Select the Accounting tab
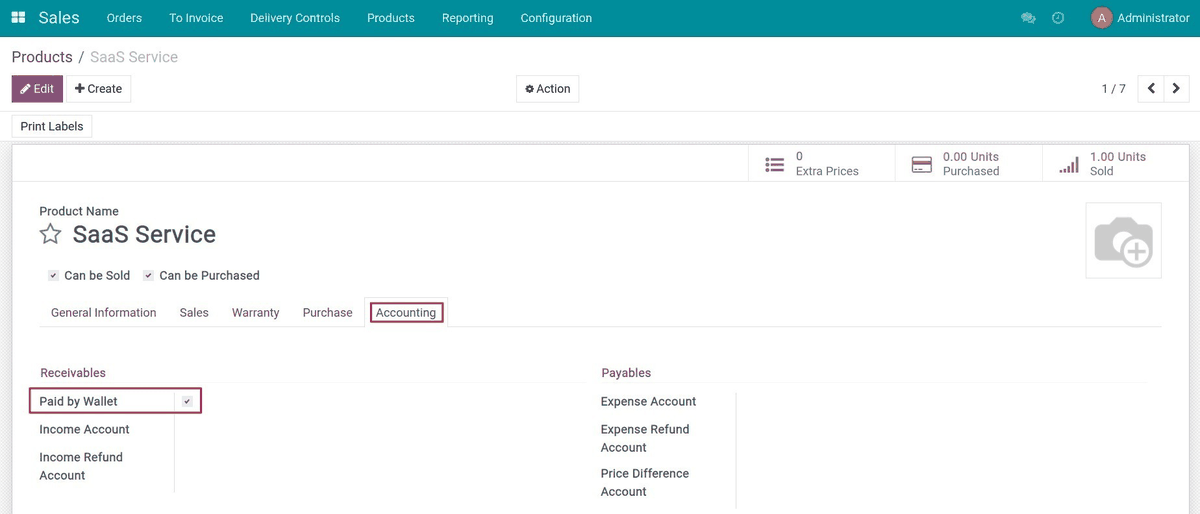Image resolution: width=1200 pixels, height=514 pixels. [x=406, y=313]
